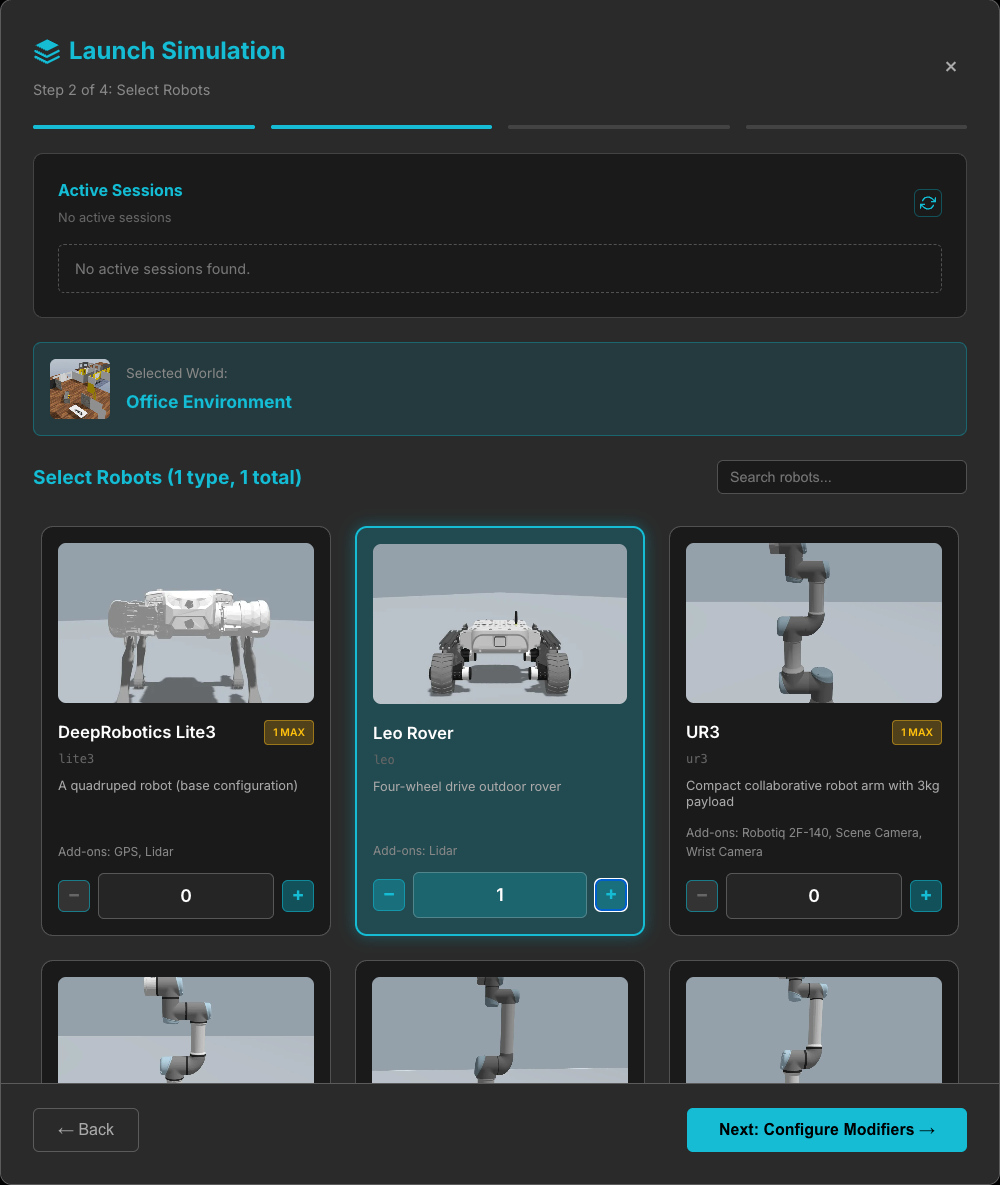Screen dimensions: 1000x1185
Task: Decrease Leo Rover quantity using minus icon
Action: (x=389, y=895)
